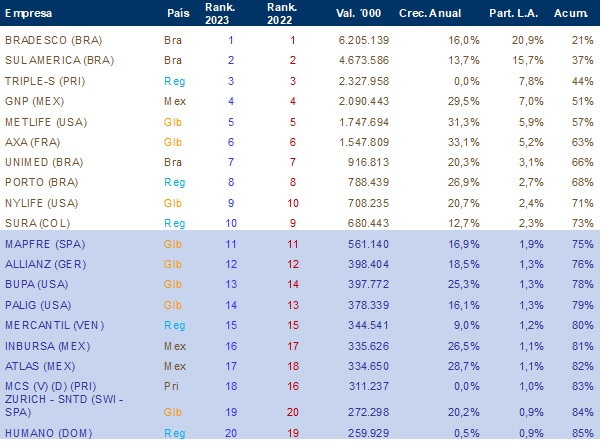The width and height of the screenshot is (601, 445).
Task: Click the Rank. 2023 column header
Action: click(231, 15)
